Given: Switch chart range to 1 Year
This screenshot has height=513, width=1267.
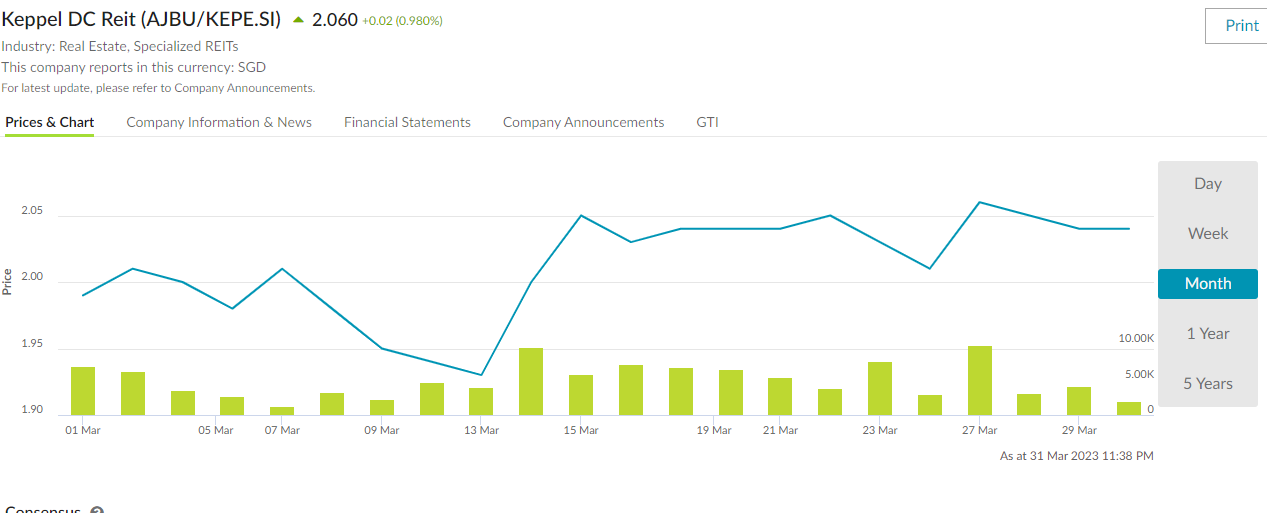Looking at the screenshot, I should (x=1208, y=334).
